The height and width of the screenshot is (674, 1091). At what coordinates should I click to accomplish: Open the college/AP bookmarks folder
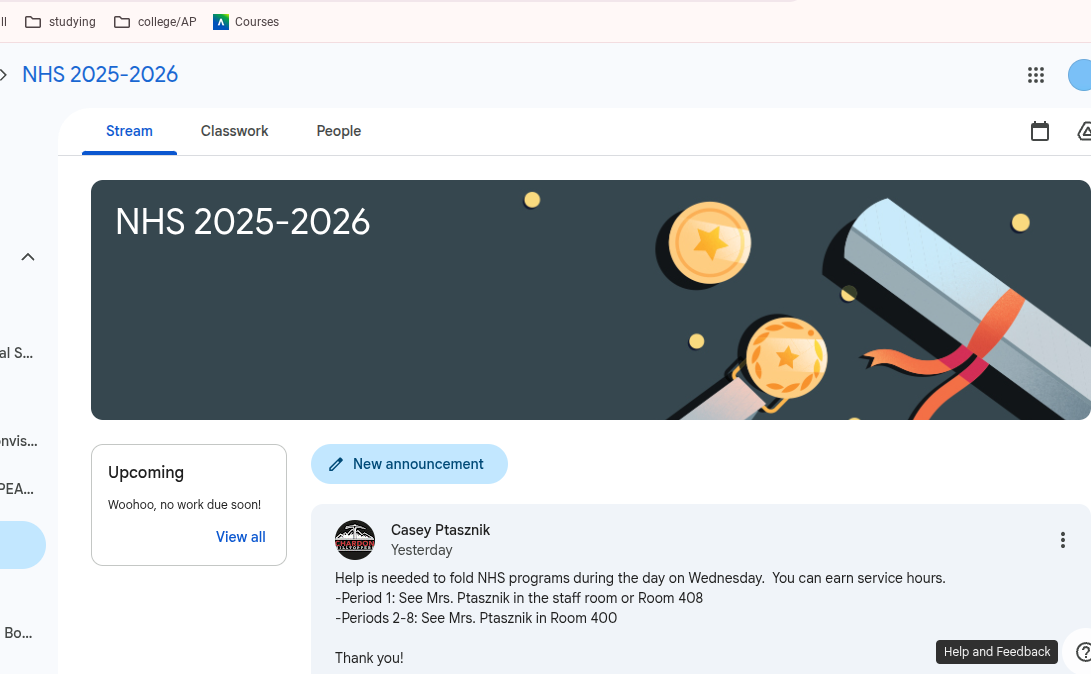tap(155, 22)
